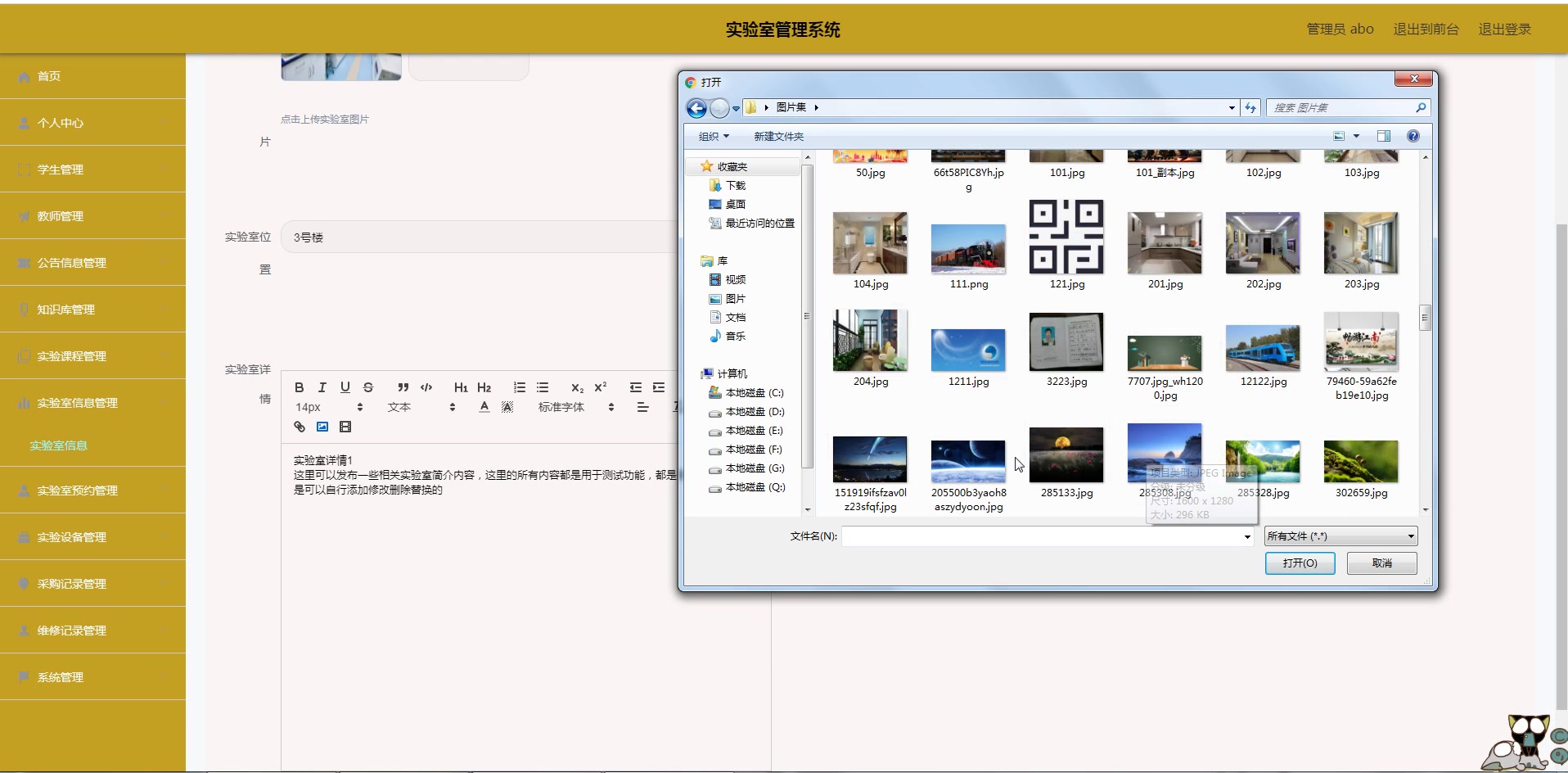Open the 文本 paragraph style dropdown
The height and width of the screenshot is (773, 1568).
pos(421,407)
